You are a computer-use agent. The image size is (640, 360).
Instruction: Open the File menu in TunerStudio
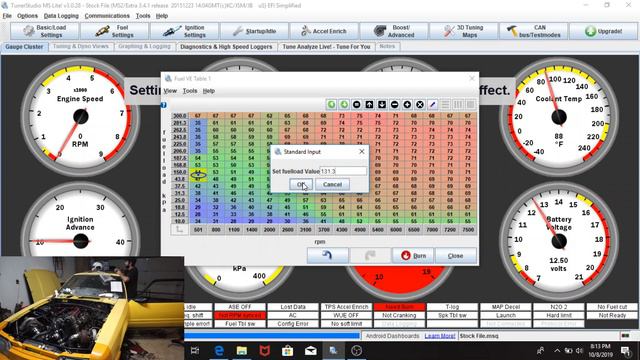pos(7,16)
